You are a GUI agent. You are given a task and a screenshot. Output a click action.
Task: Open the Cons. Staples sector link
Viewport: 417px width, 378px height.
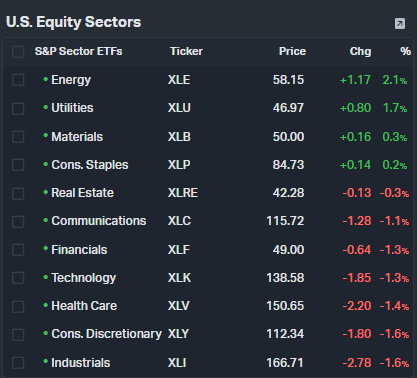coord(90,165)
